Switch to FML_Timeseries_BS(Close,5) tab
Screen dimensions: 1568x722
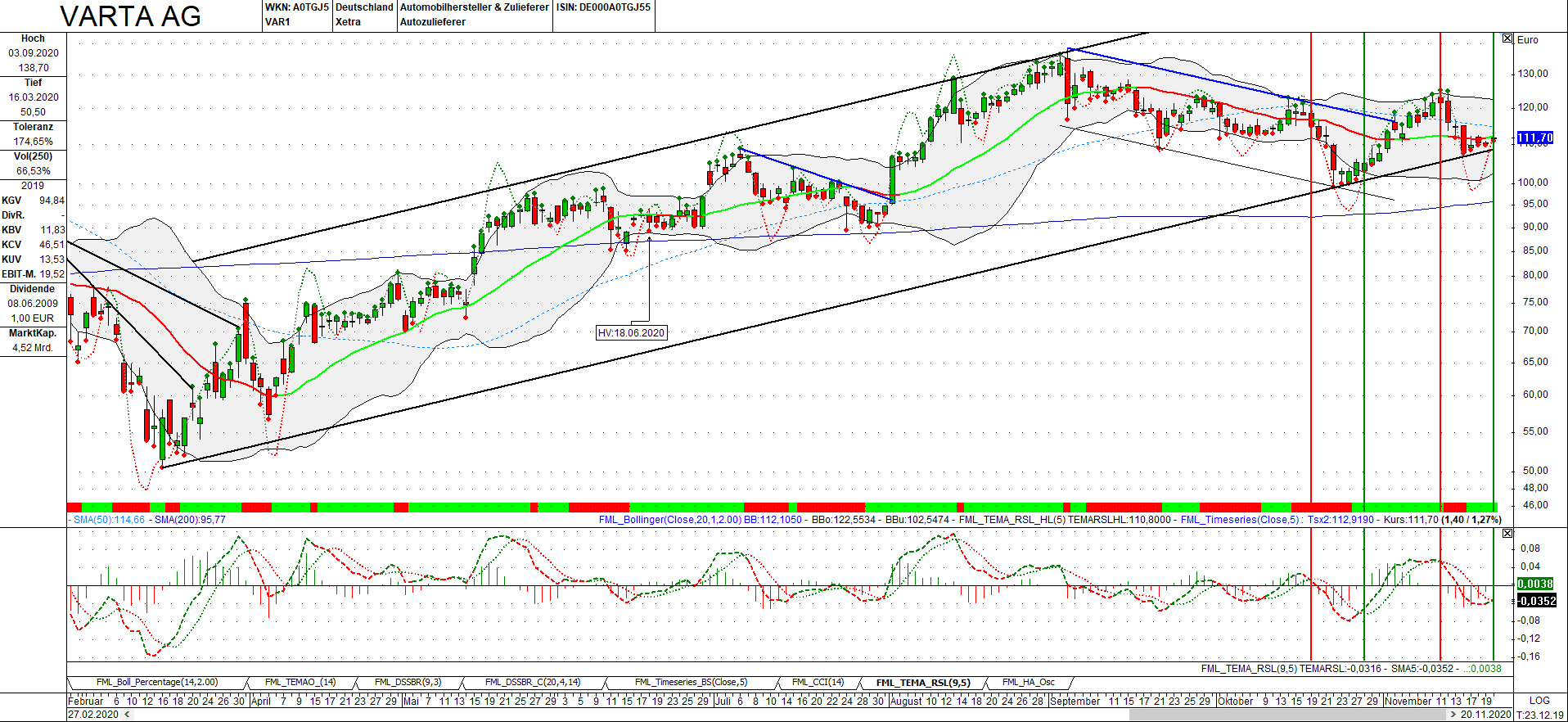691,683
